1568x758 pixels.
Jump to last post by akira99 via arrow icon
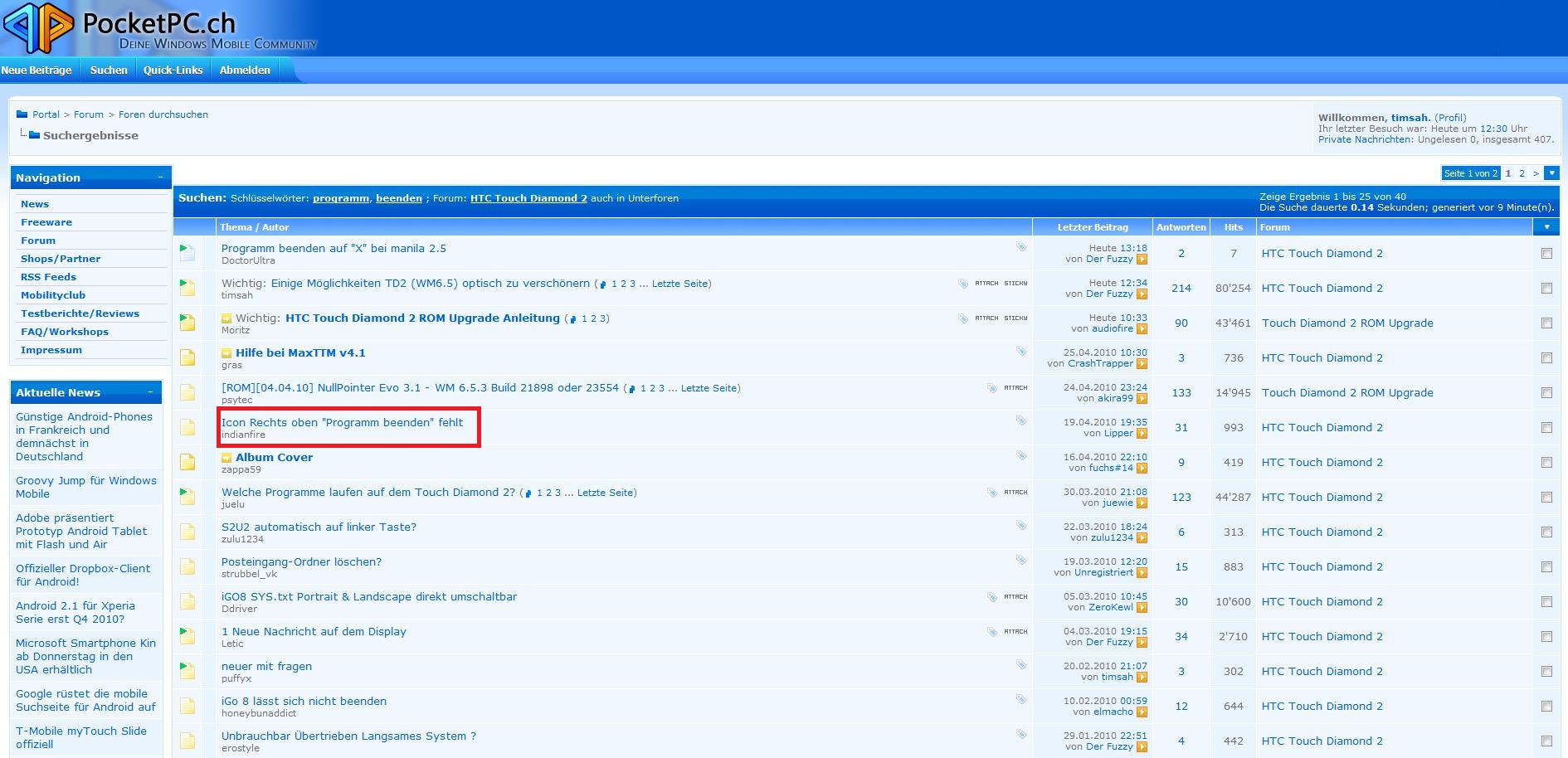click(1142, 399)
